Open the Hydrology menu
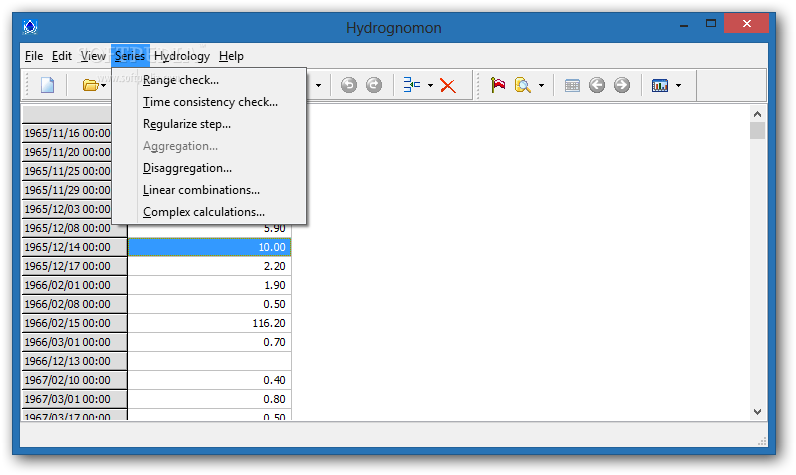The height and width of the screenshot is (475, 796). (182, 56)
